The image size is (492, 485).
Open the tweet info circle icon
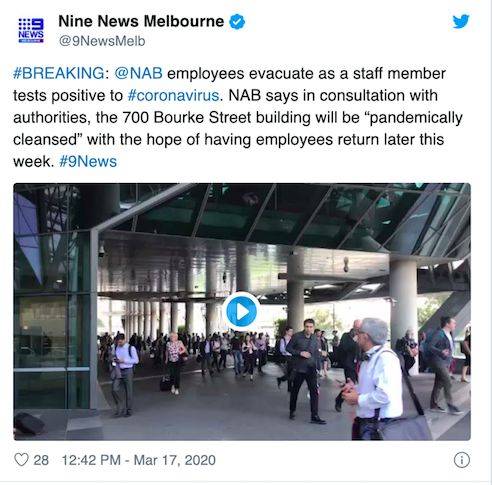tap(462, 460)
